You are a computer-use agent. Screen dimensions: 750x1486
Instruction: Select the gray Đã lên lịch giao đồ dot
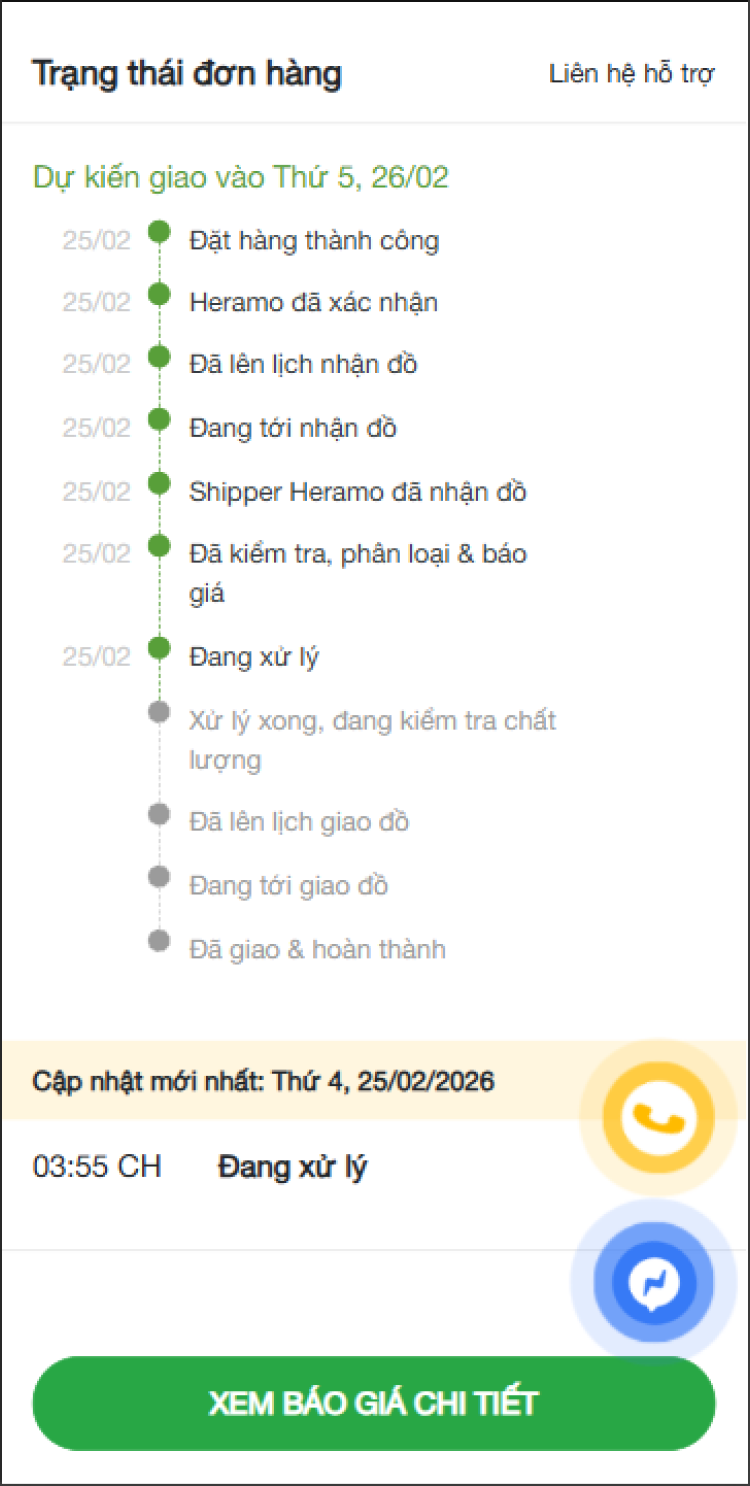click(158, 815)
